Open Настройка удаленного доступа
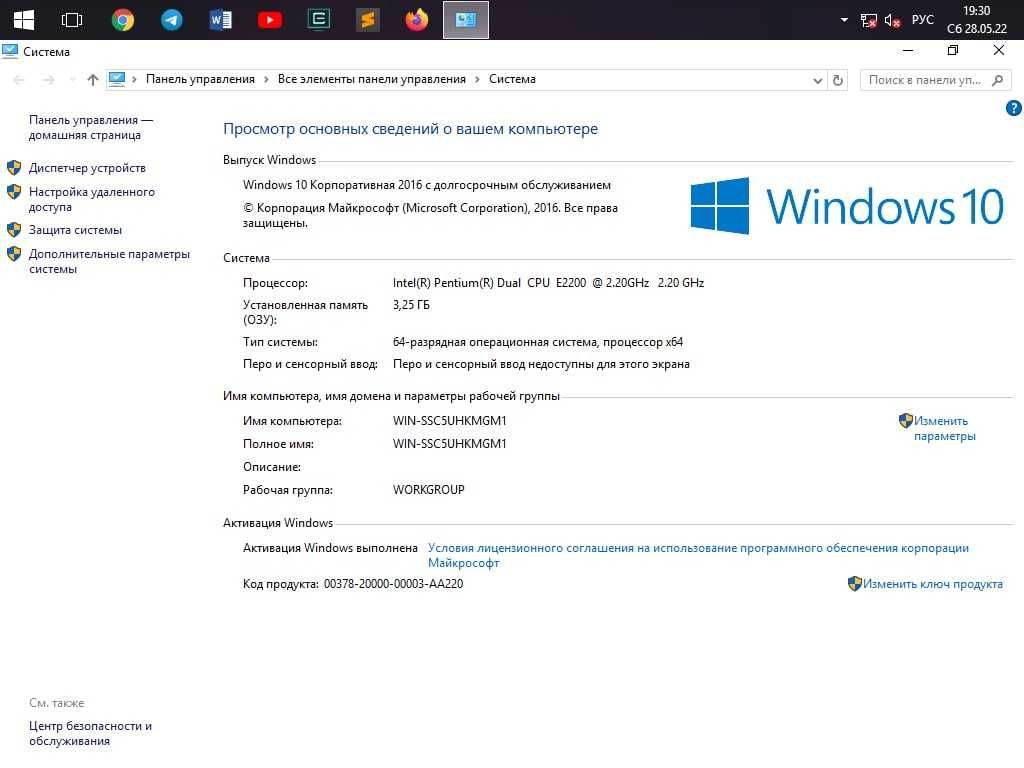 [x=91, y=199]
